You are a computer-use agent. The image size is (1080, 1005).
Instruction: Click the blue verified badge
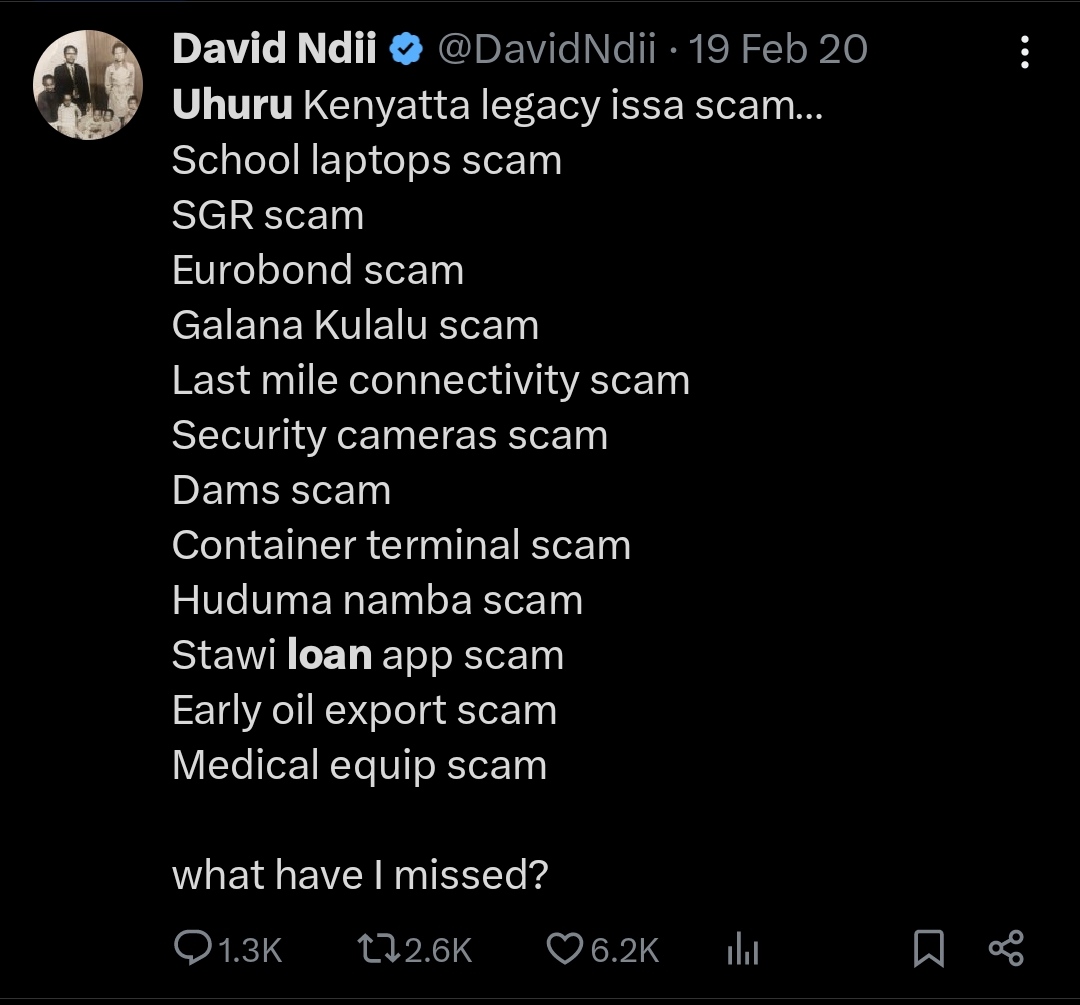(406, 50)
